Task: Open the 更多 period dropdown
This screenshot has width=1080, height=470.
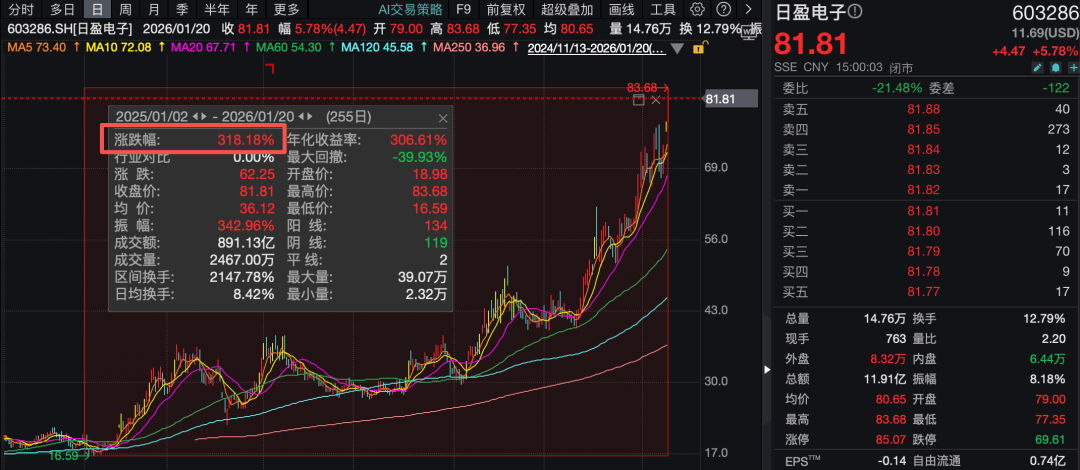Action: 287,9
